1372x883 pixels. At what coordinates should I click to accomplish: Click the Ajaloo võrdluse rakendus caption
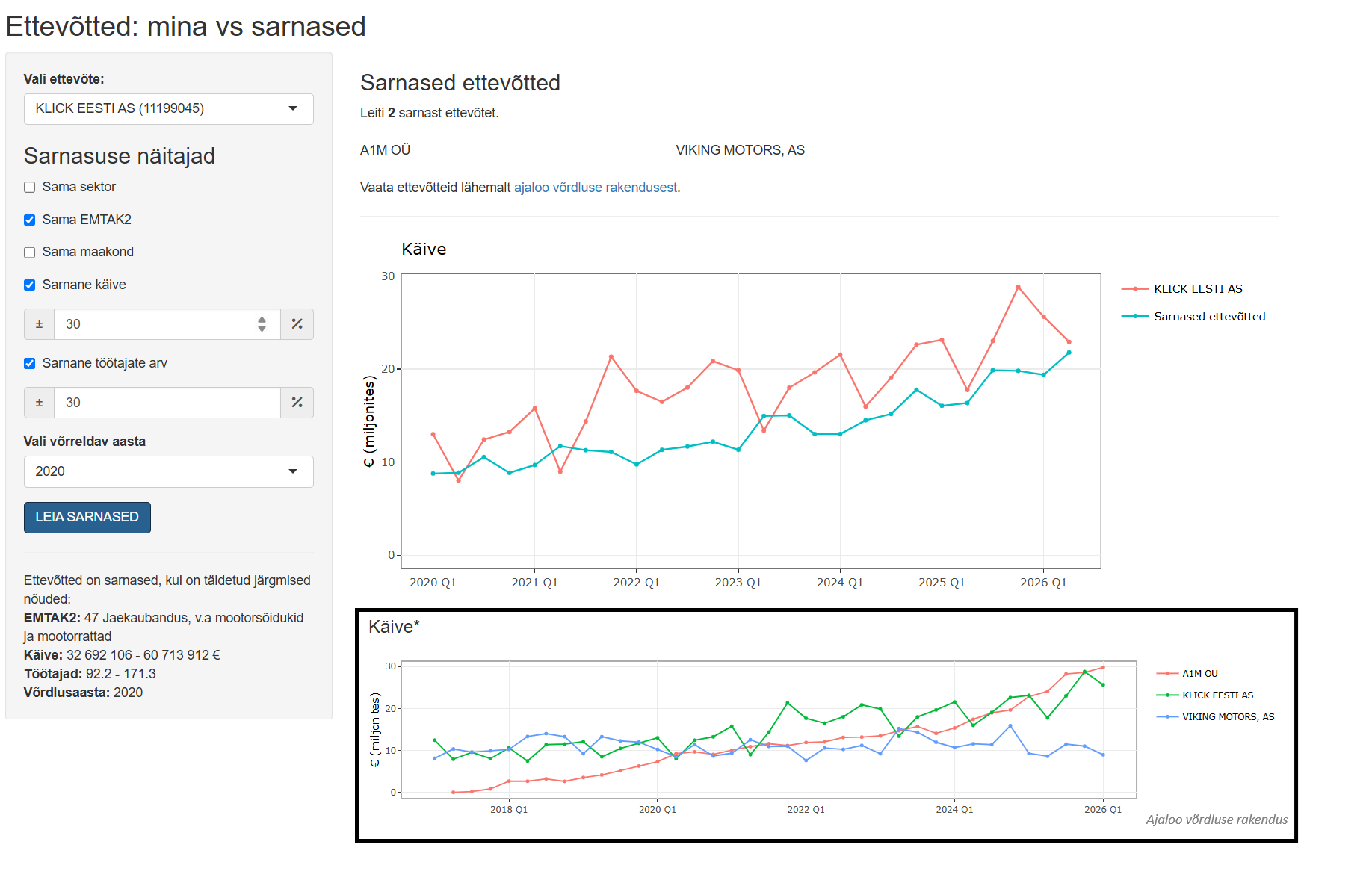(1217, 820)
